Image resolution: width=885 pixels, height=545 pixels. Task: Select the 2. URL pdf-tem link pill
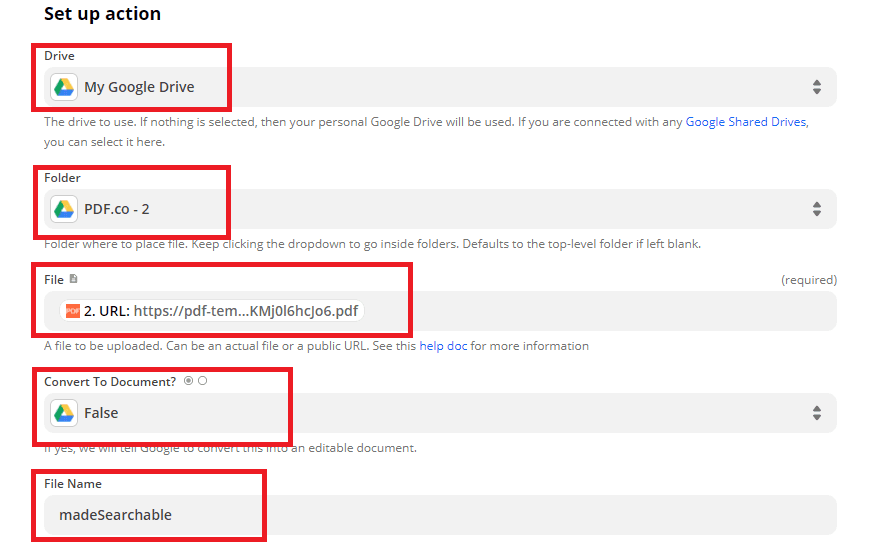click(x=220, y=311)
